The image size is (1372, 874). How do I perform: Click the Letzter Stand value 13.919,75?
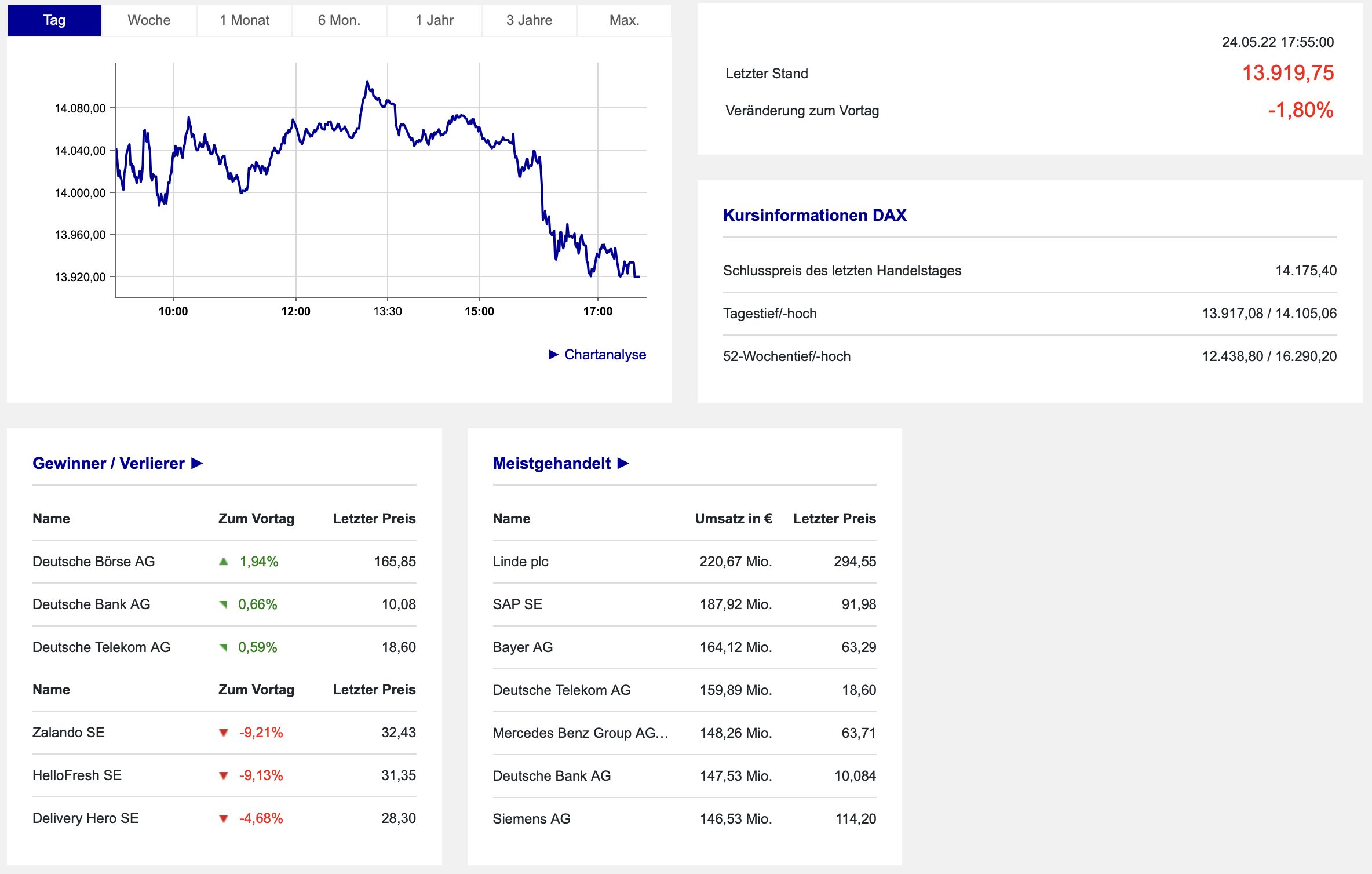pos(1288,73)
